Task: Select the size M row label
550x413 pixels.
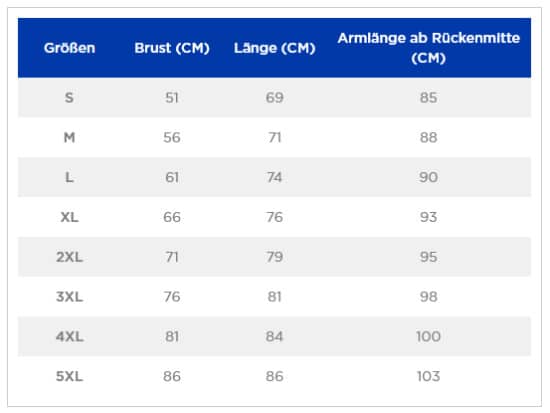Action: point(69,137)
